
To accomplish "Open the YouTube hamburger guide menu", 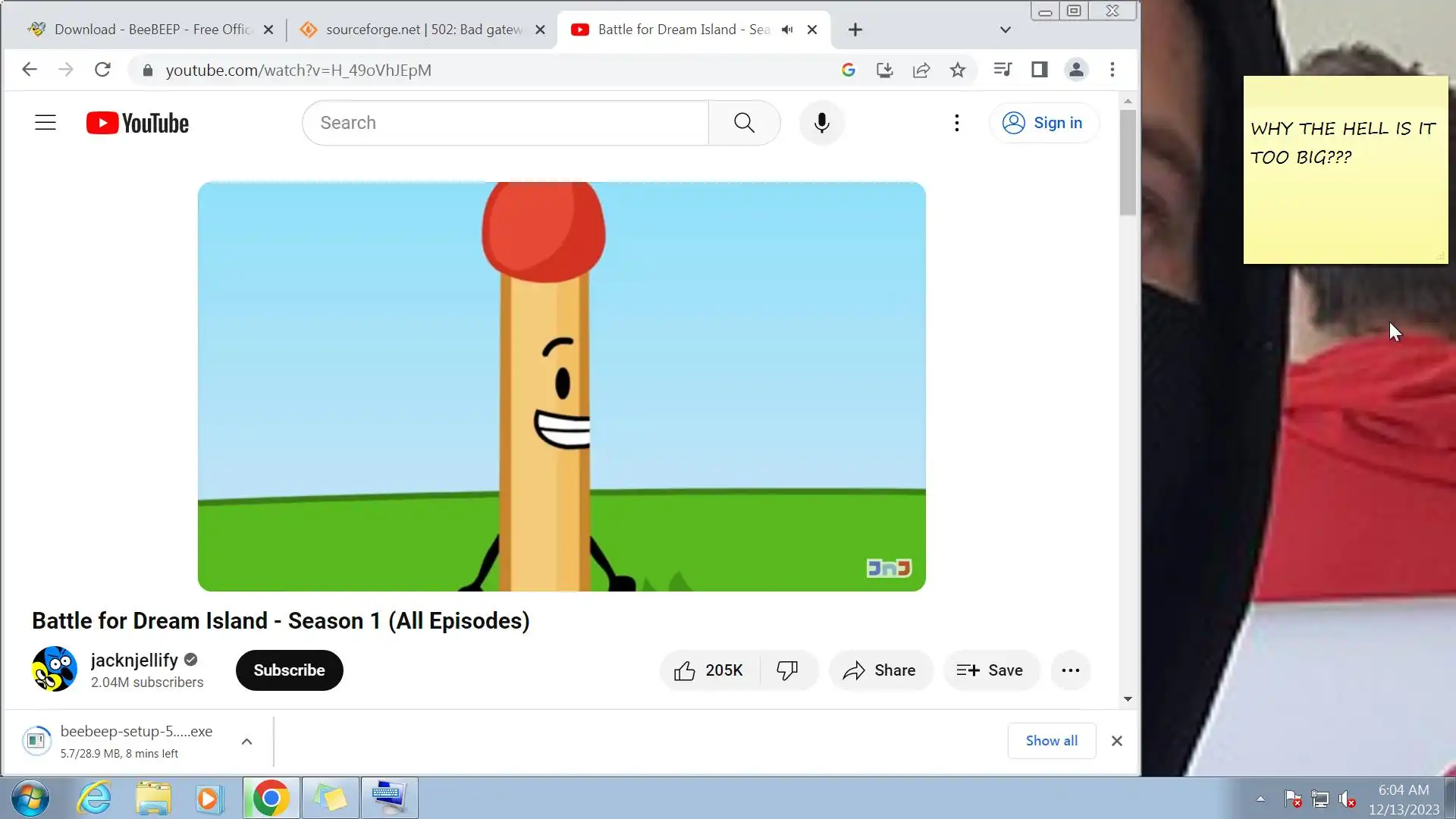I will (45, 123).
